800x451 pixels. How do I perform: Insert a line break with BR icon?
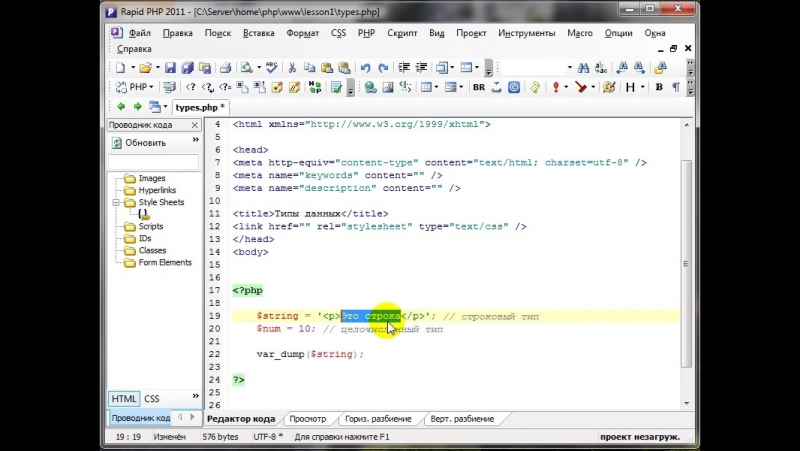pyautogui.click(x=479, y=87)
